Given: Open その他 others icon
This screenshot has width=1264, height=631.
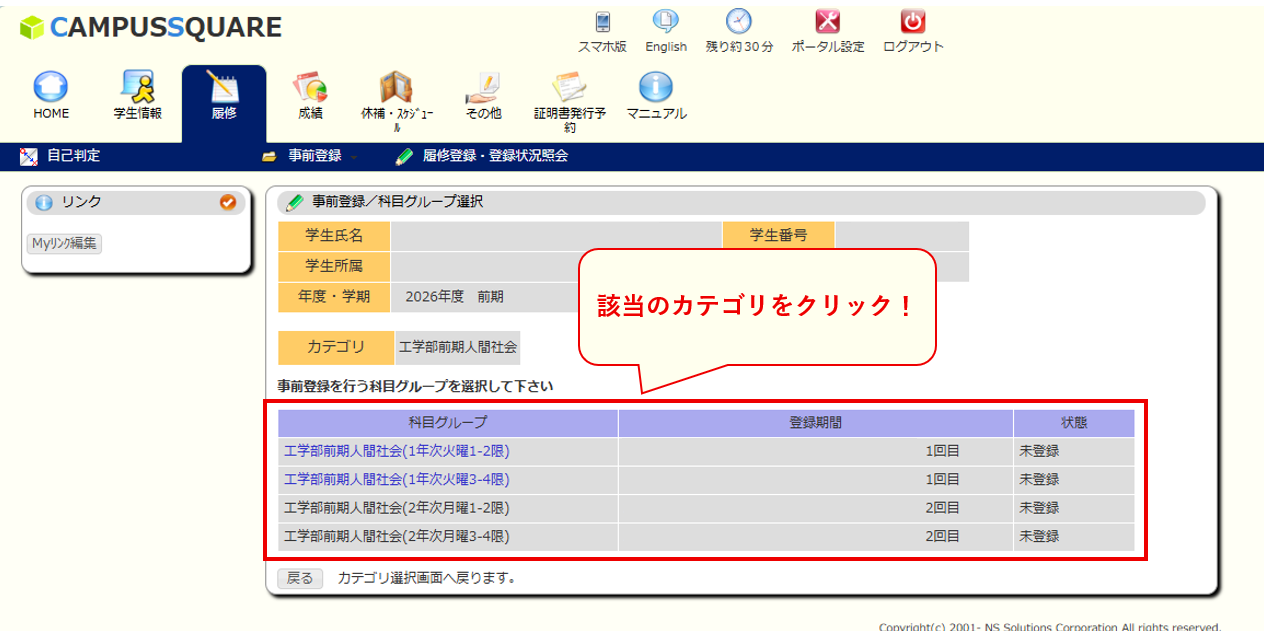Looking at the screenshot, I should 483,87.
